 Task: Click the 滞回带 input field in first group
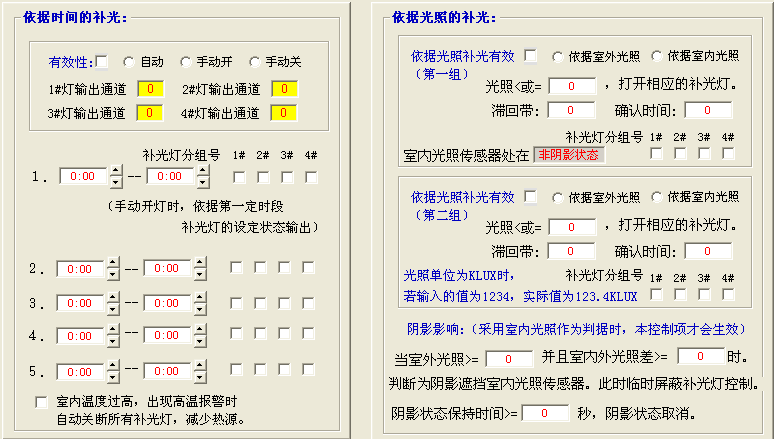572,110
